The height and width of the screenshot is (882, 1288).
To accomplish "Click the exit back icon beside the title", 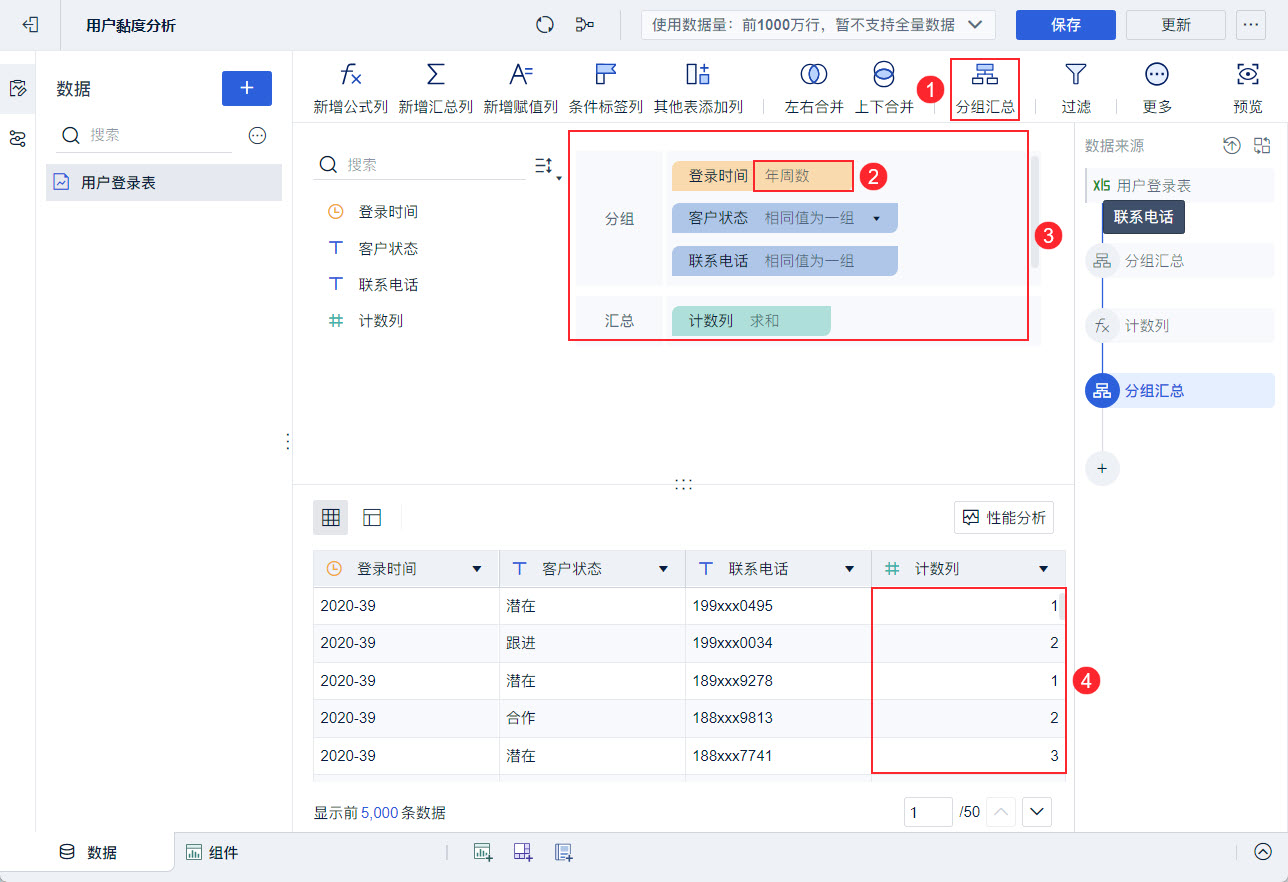I will pyautogui.click(x=30, y=24).
